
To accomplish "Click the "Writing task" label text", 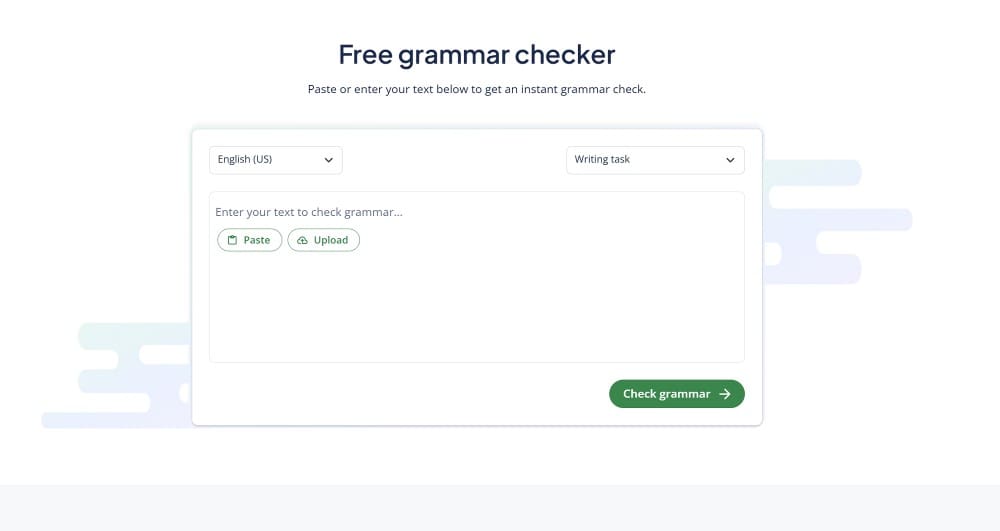I will click(602, 160).
